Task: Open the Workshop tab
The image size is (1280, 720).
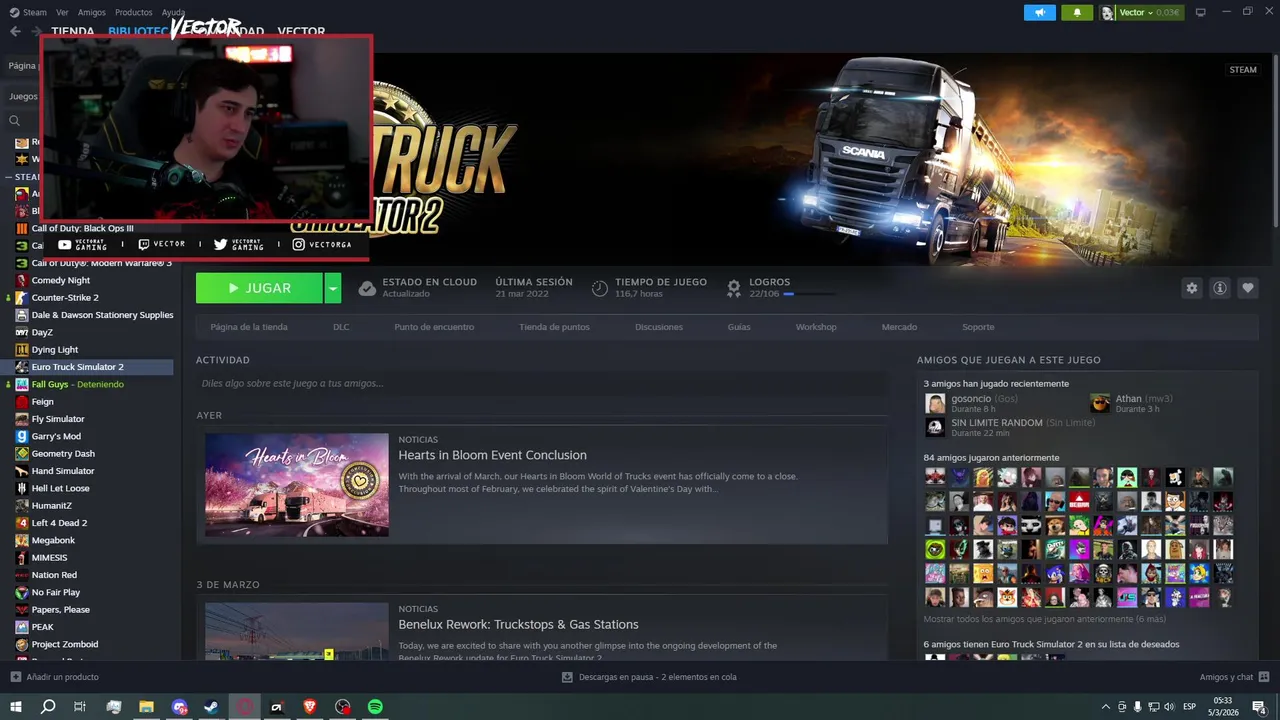Action: pos(816,327)
